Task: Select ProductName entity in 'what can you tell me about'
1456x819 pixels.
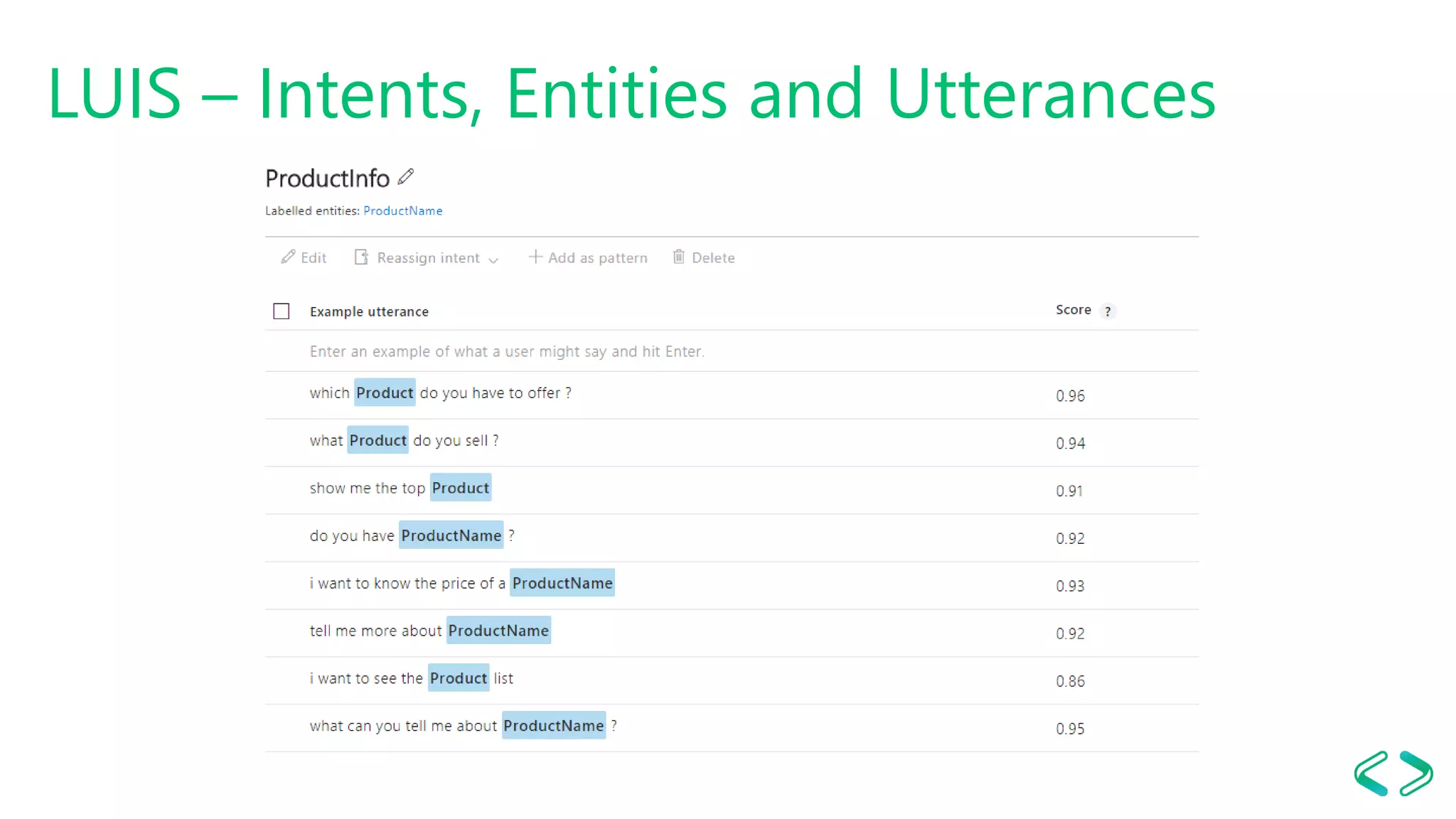Action: tap(554, 726)
